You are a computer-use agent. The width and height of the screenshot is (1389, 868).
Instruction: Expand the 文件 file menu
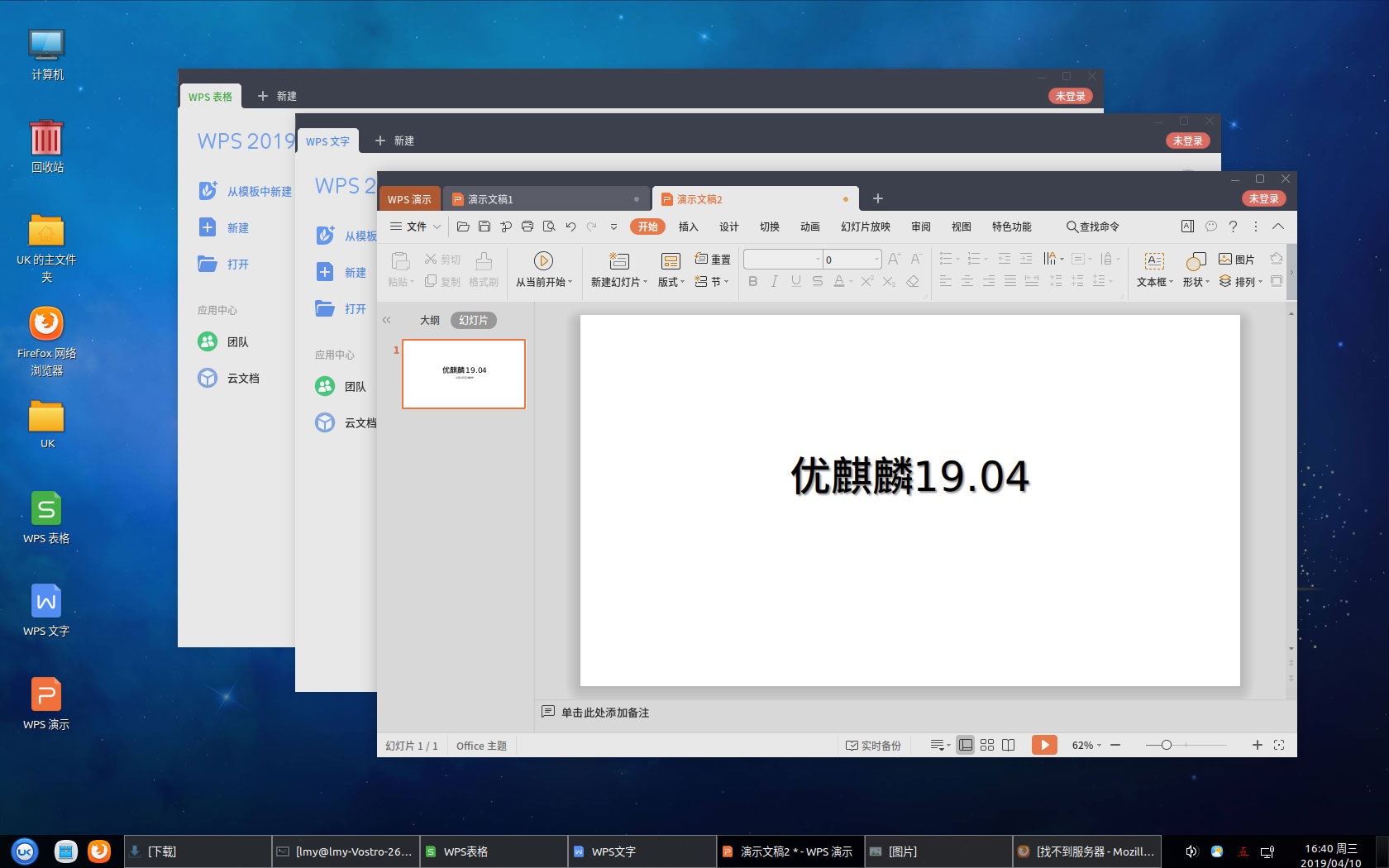(x=414, y=226)
